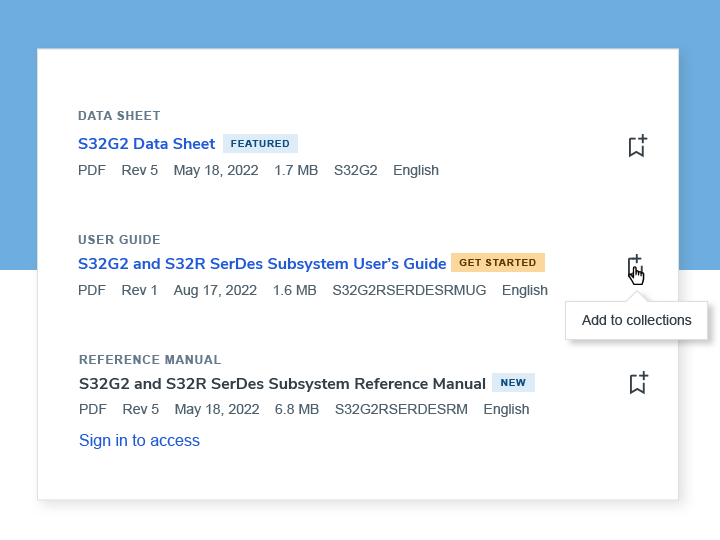
Task: Add SerDes User's Guide to collections
Action: pyautogui.click(x=636, y=268)
